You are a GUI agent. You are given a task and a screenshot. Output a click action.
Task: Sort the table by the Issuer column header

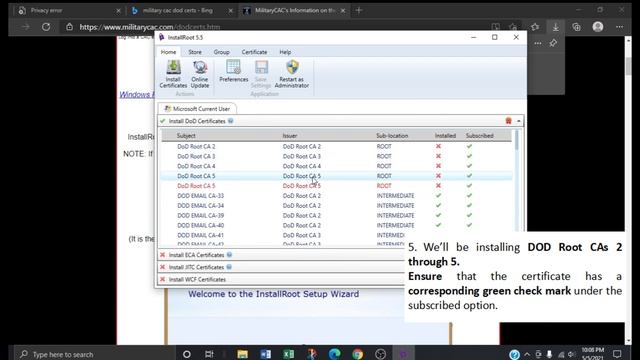(290, 136)
